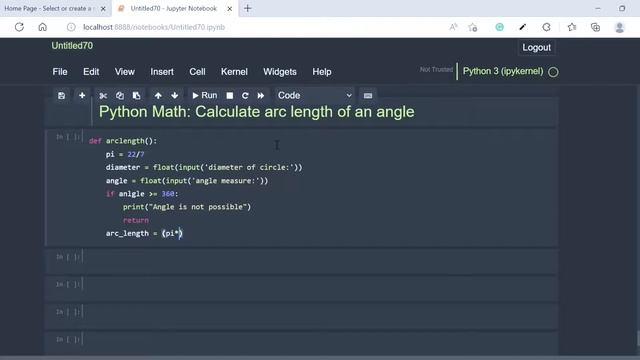Rename notebook by clicking Untitled70 title
The width and height of the screenshot is (640, 360).
[x=72, y=46]
